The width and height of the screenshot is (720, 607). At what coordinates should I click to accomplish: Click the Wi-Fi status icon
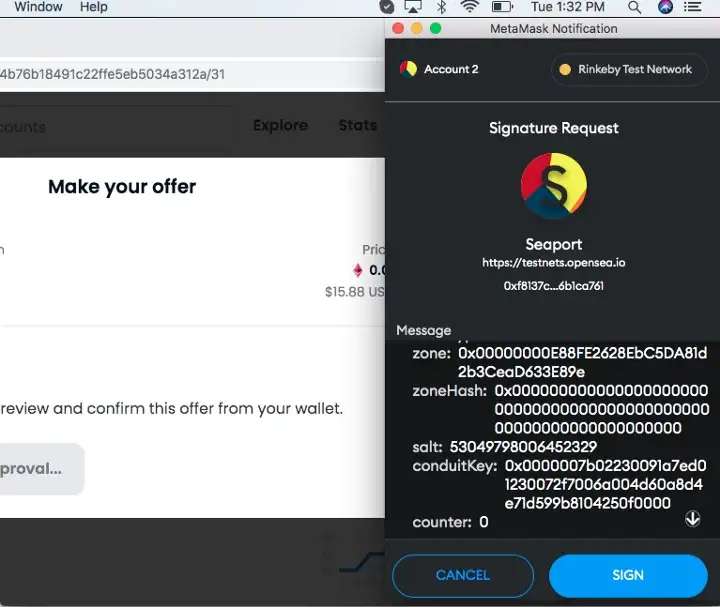pos(469,7)
